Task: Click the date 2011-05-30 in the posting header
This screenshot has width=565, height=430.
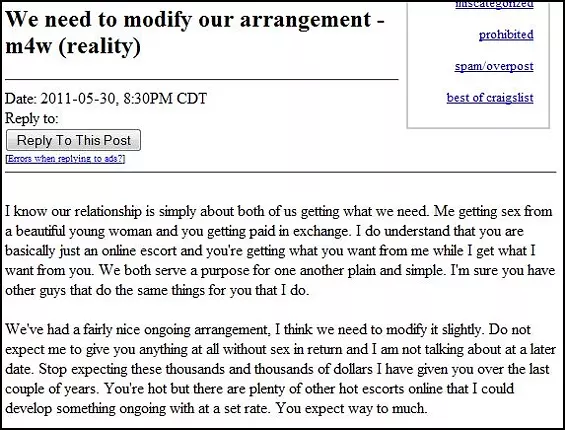Action: (78, 99)
